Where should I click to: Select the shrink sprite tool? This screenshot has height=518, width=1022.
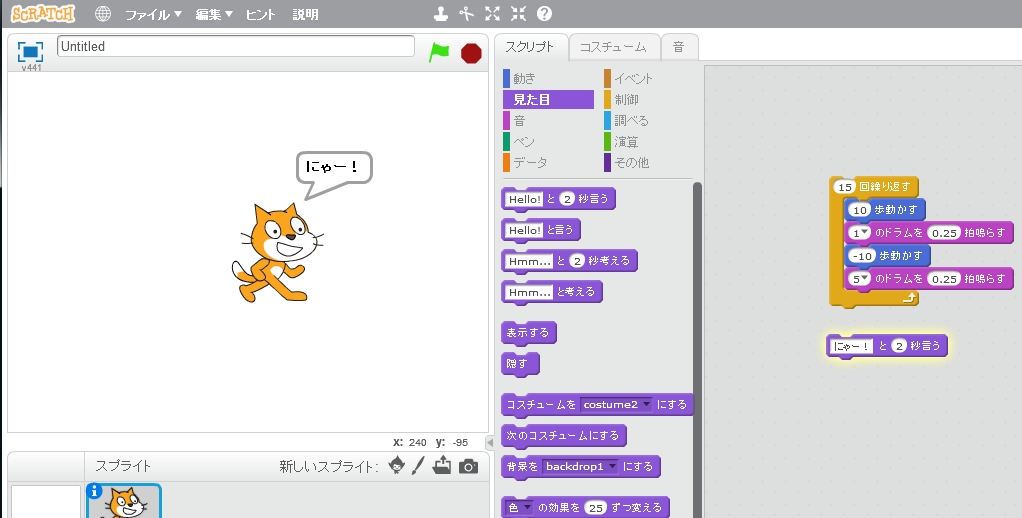click(518, 14)
